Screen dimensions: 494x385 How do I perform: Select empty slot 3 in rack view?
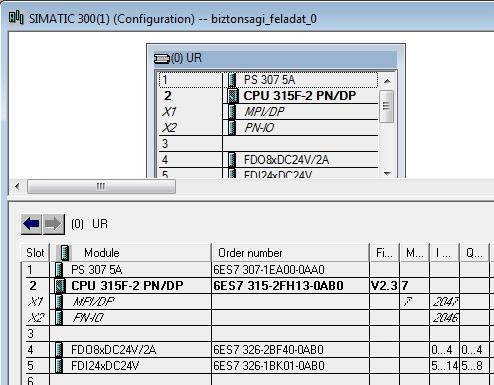pos(269,144)
